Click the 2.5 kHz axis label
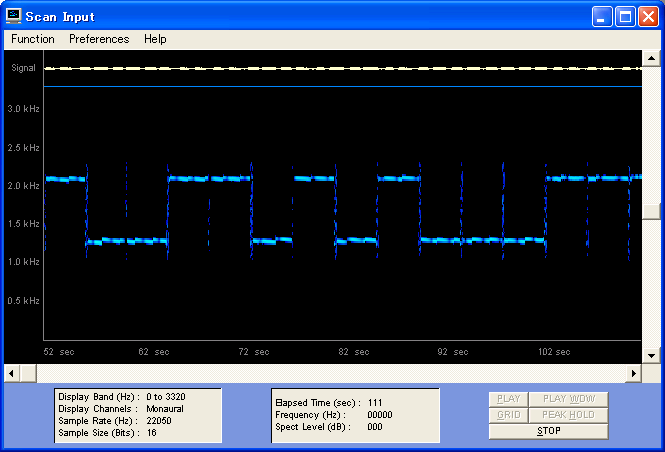665x452 pixels. [23, 148]
